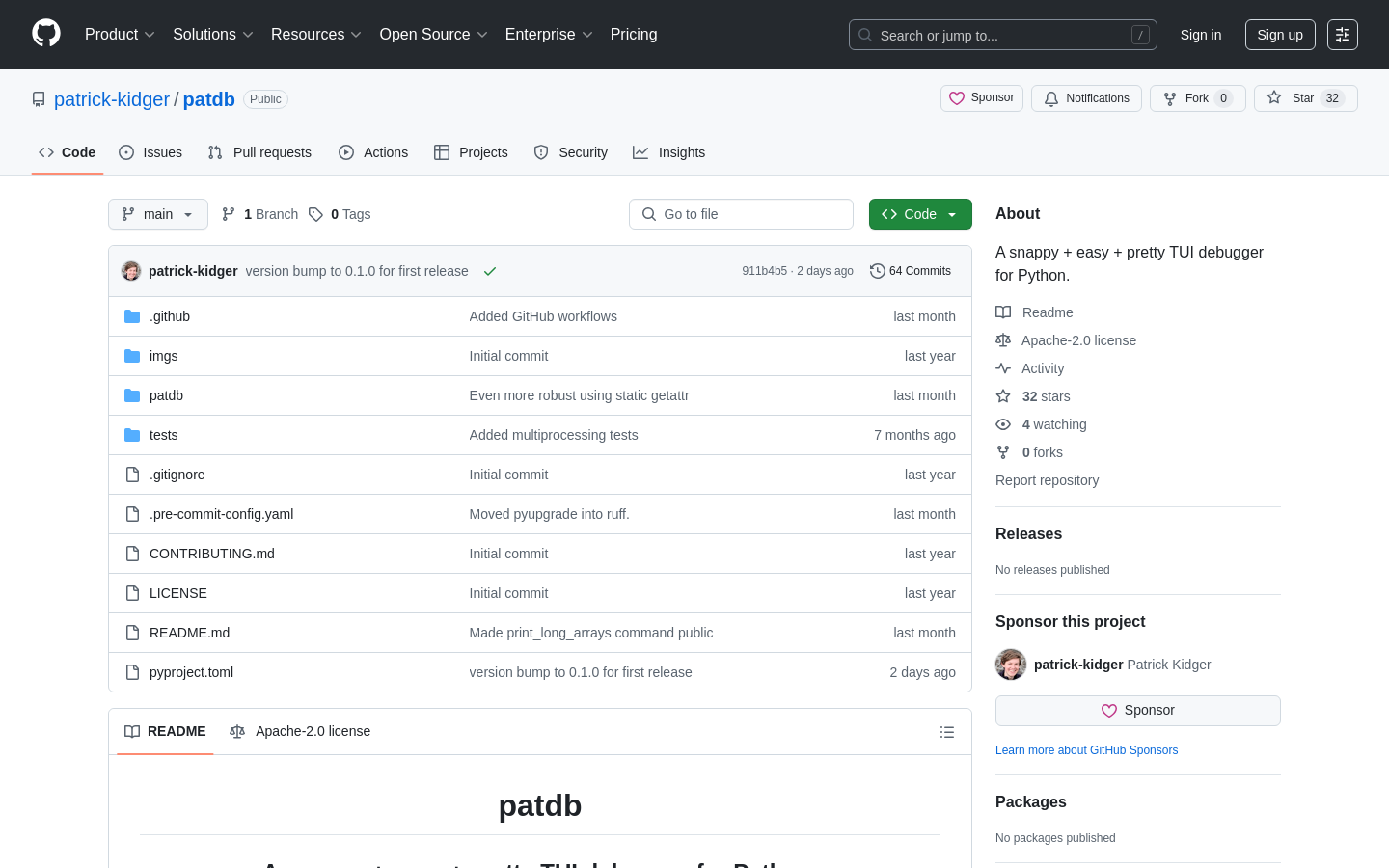Click the Go to file input
Image resolution: width=1389 pixels, height=868 pixels.
741,214
